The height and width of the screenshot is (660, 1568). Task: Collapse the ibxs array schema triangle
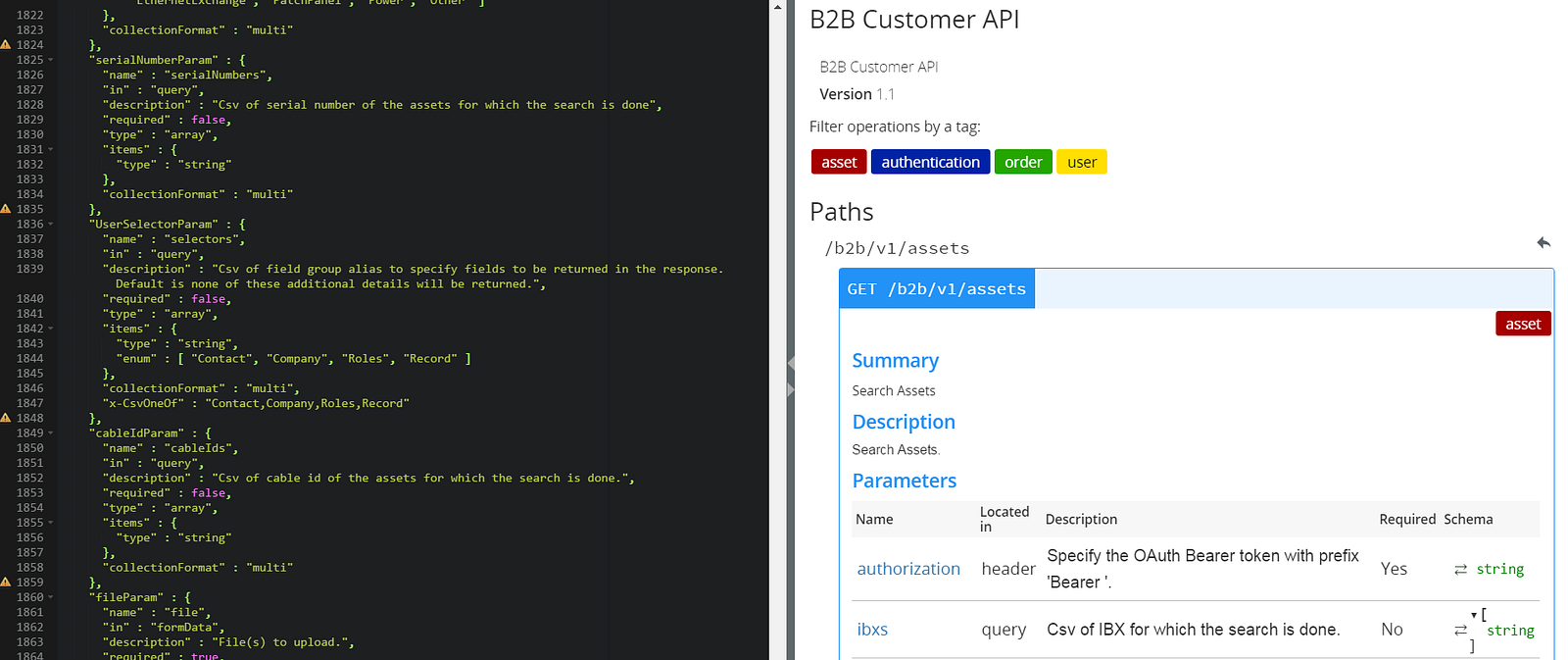[1474, 615]
